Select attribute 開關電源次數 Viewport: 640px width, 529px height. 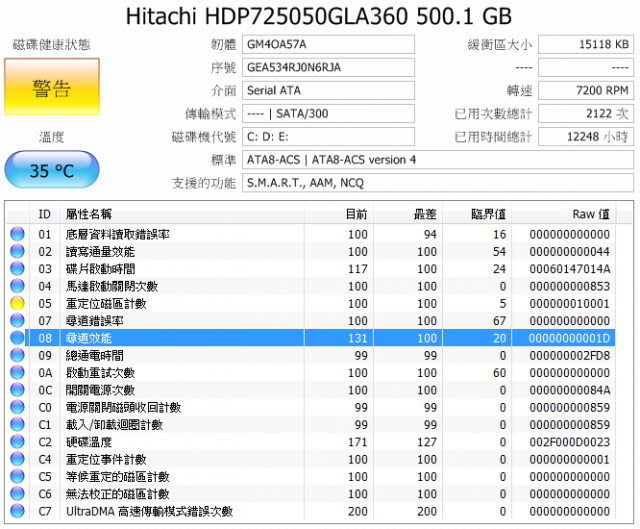coord(100,390)
